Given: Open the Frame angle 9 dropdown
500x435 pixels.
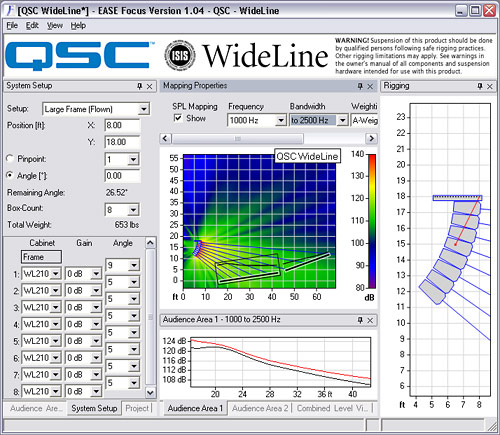Looking at the screenshot, I should [x=134, y=265].
